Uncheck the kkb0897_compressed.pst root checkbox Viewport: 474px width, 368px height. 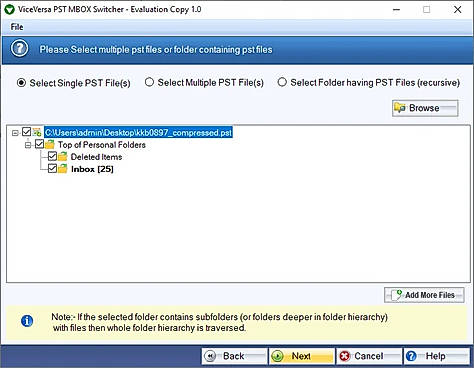(27, 132)
